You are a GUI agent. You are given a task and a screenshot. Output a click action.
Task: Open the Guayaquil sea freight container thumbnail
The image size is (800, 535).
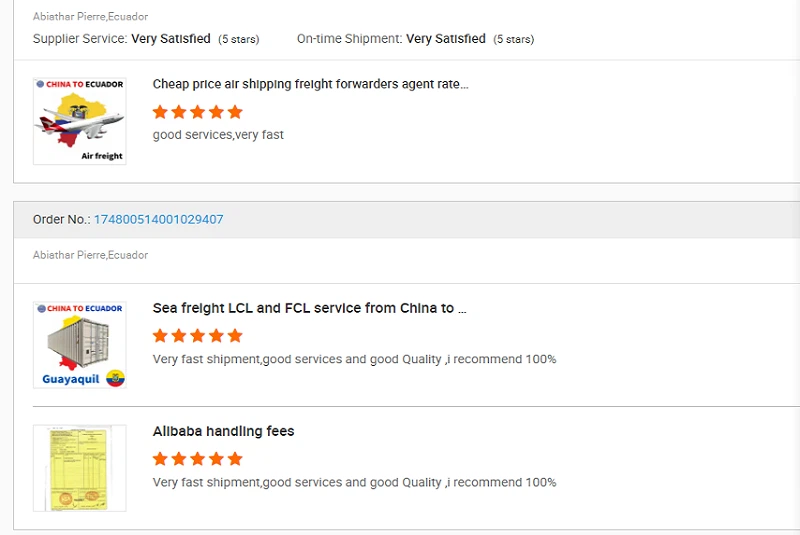click(x=80, y=345)
